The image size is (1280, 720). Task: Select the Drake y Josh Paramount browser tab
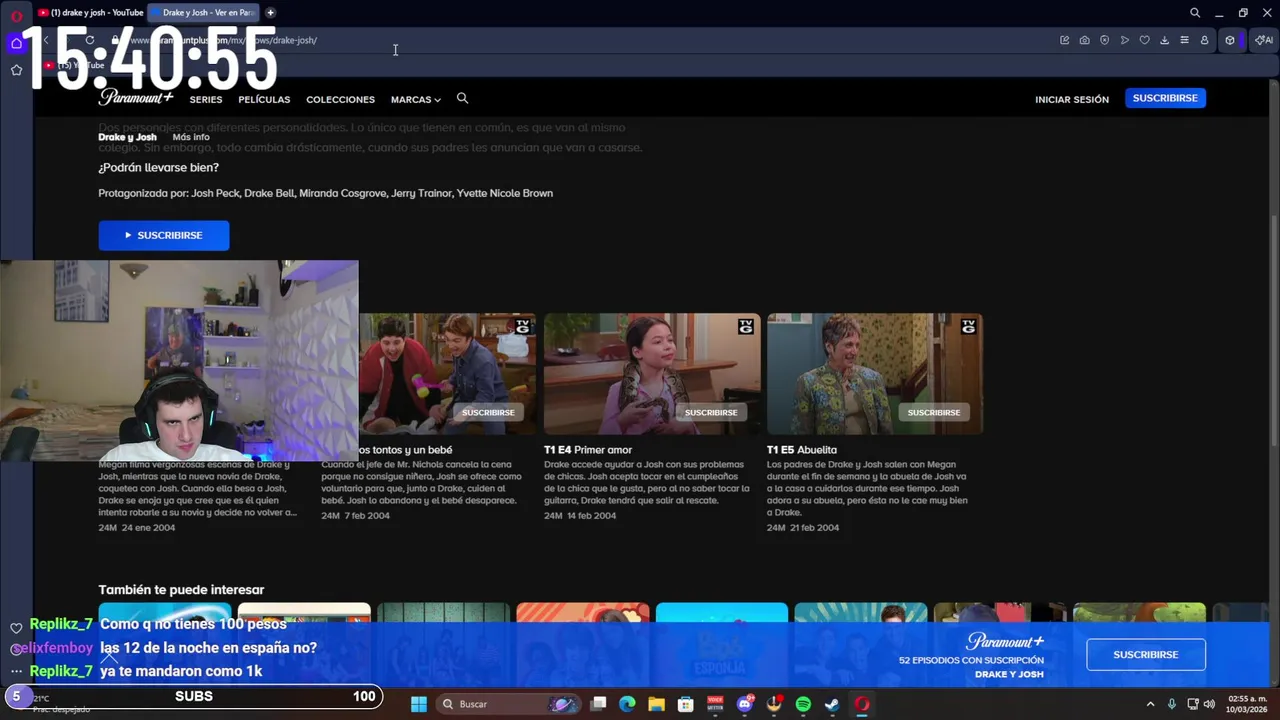(204, 13)
